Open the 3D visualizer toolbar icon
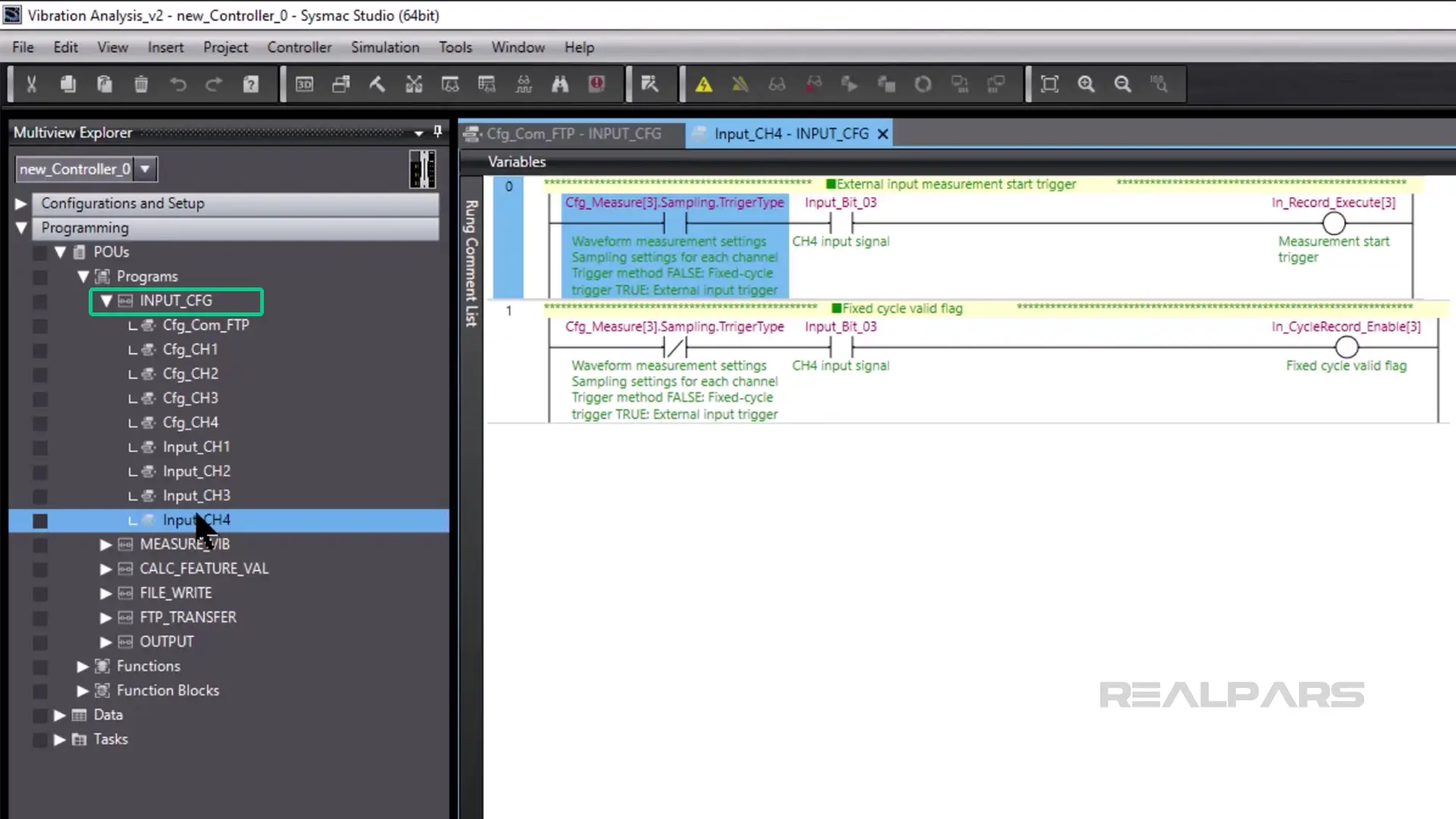Viewport: 1456px width, 819px height. pos(304,84)
